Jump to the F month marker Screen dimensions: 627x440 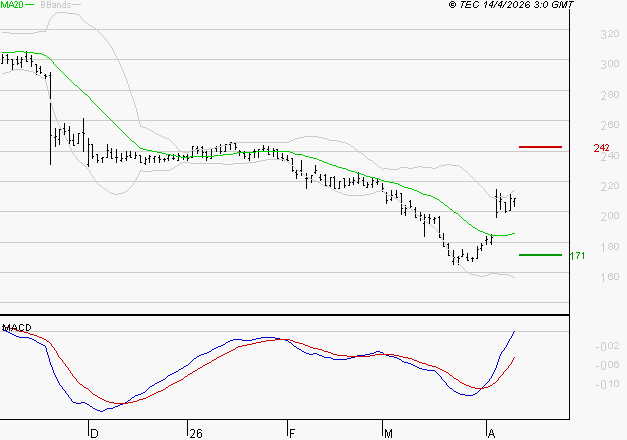pos(292,433)
